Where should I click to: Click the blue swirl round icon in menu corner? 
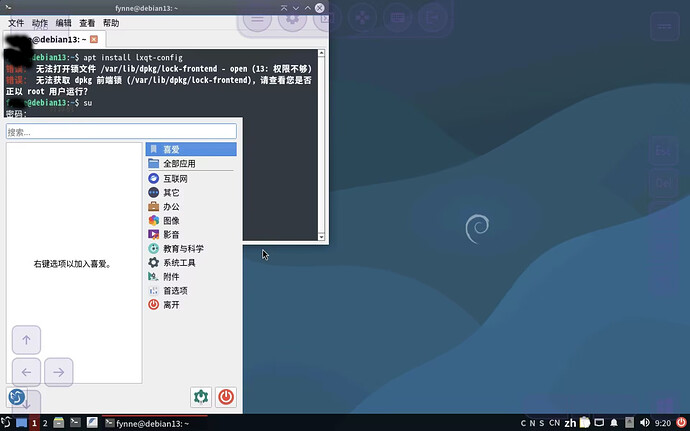(x=17, y=397)
